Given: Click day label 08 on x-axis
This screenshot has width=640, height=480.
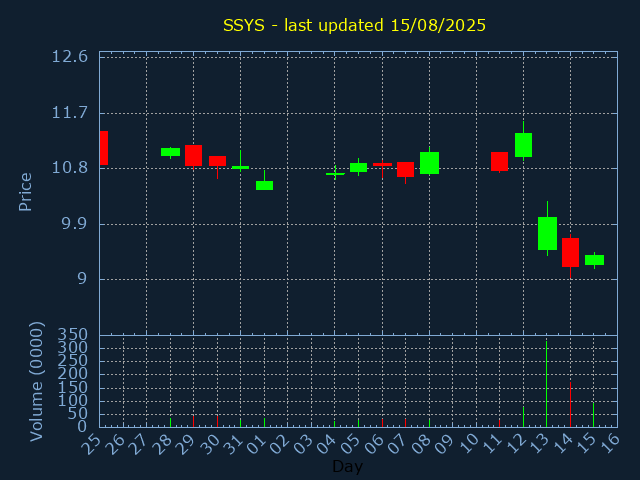Looking at the screenshot, I should tap(422, 444).
